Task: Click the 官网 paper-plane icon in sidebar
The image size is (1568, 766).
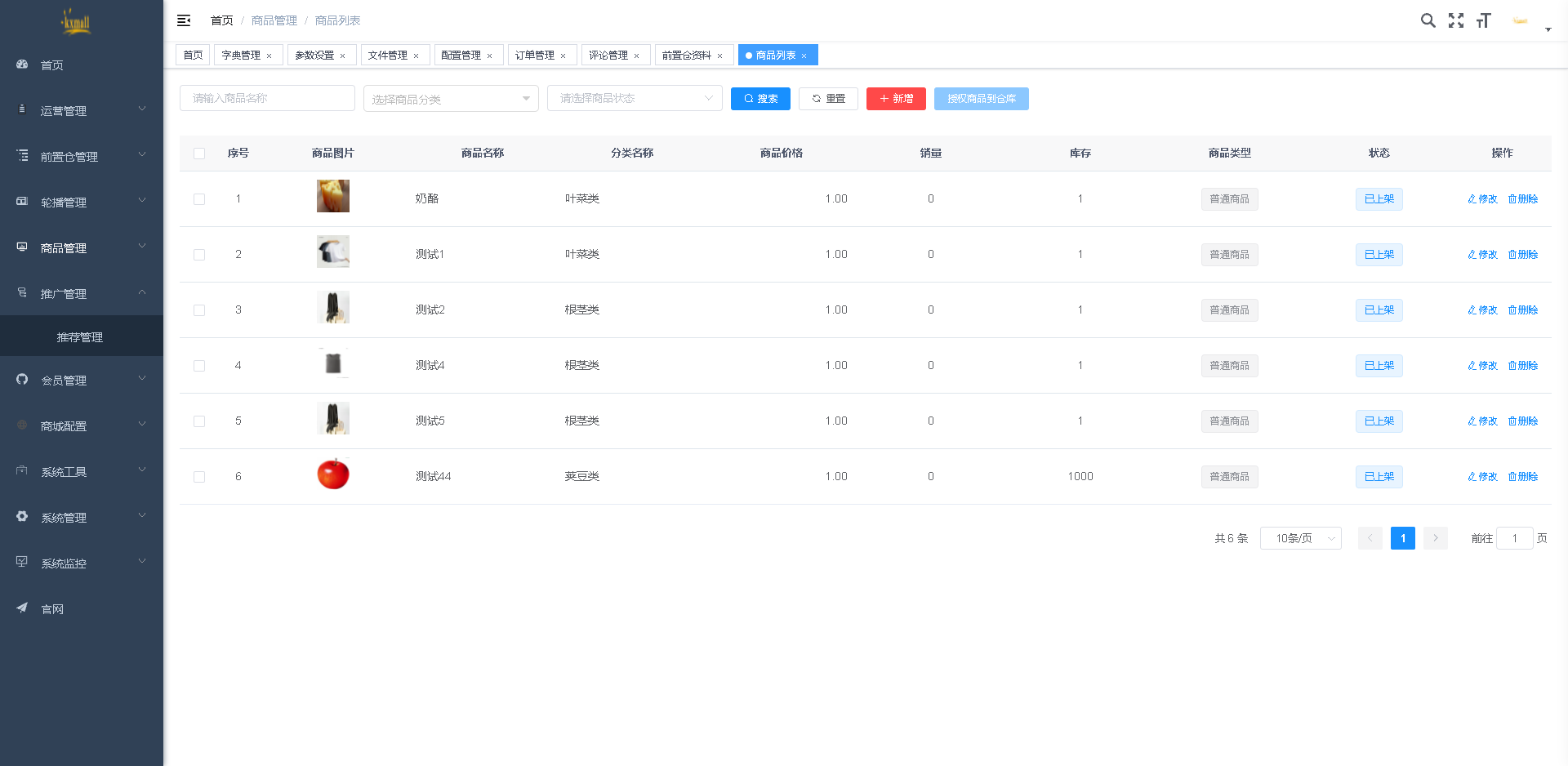Action: pyautogui.click(x=22, y=608)
